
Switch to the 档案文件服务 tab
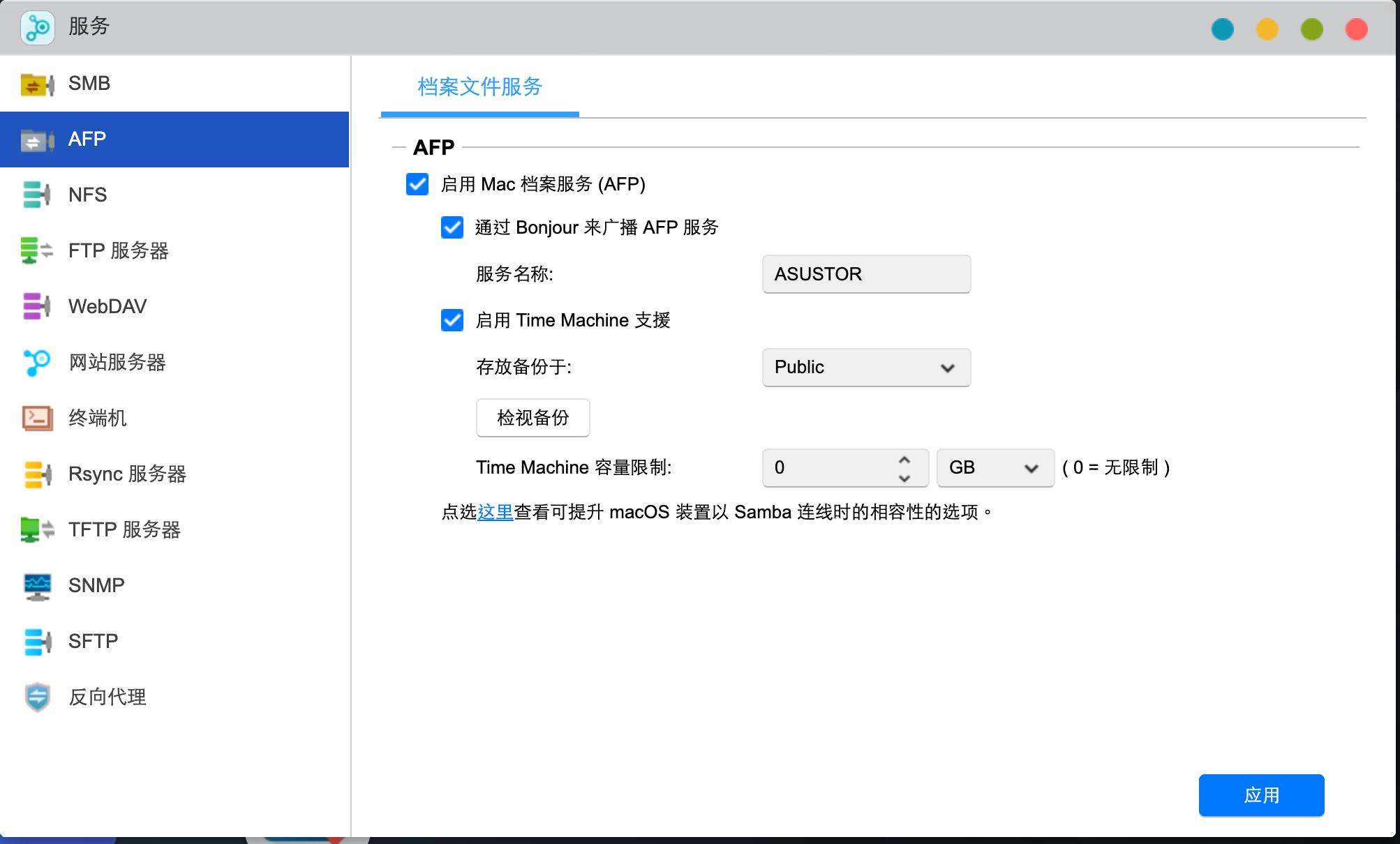coord(478,88)
